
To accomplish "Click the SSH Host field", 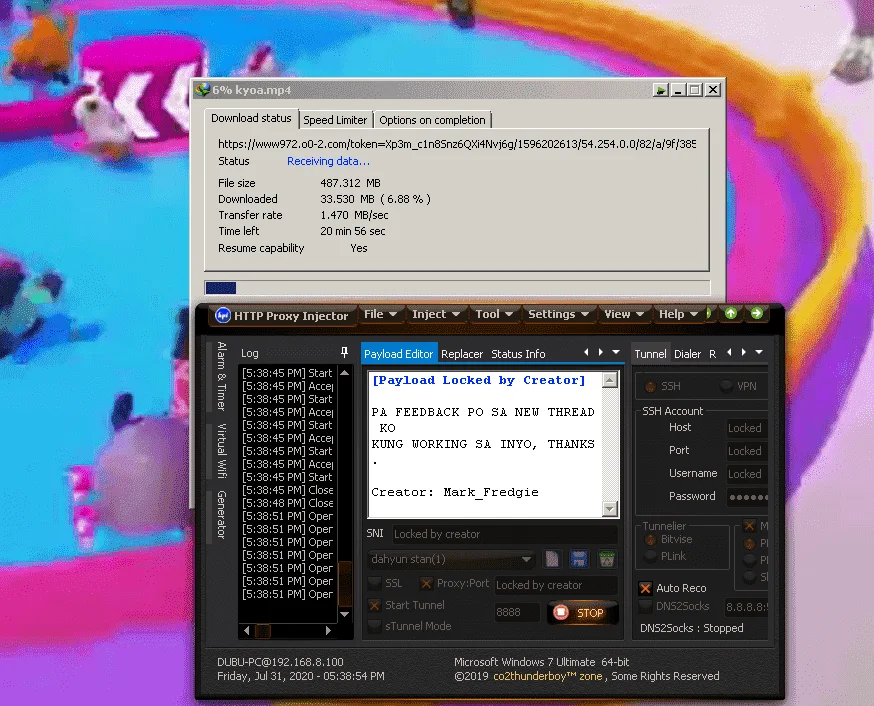I will pyautogui.click(x=746, y=428).
